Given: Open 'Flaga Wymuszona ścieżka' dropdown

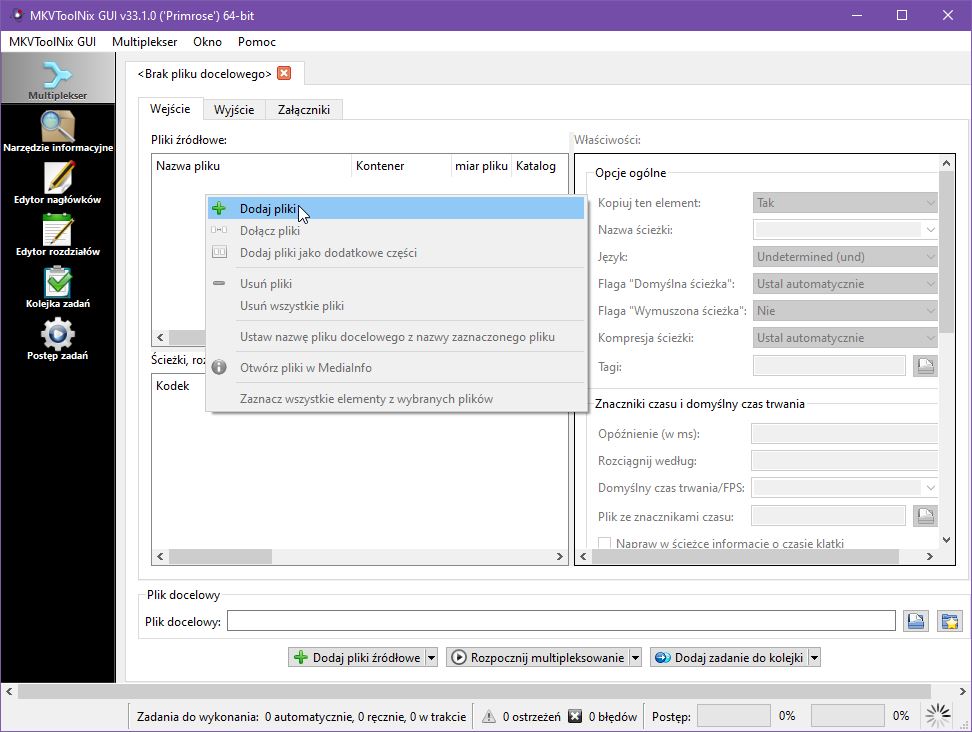Looking at the screenshot, I should pos(845,311).
